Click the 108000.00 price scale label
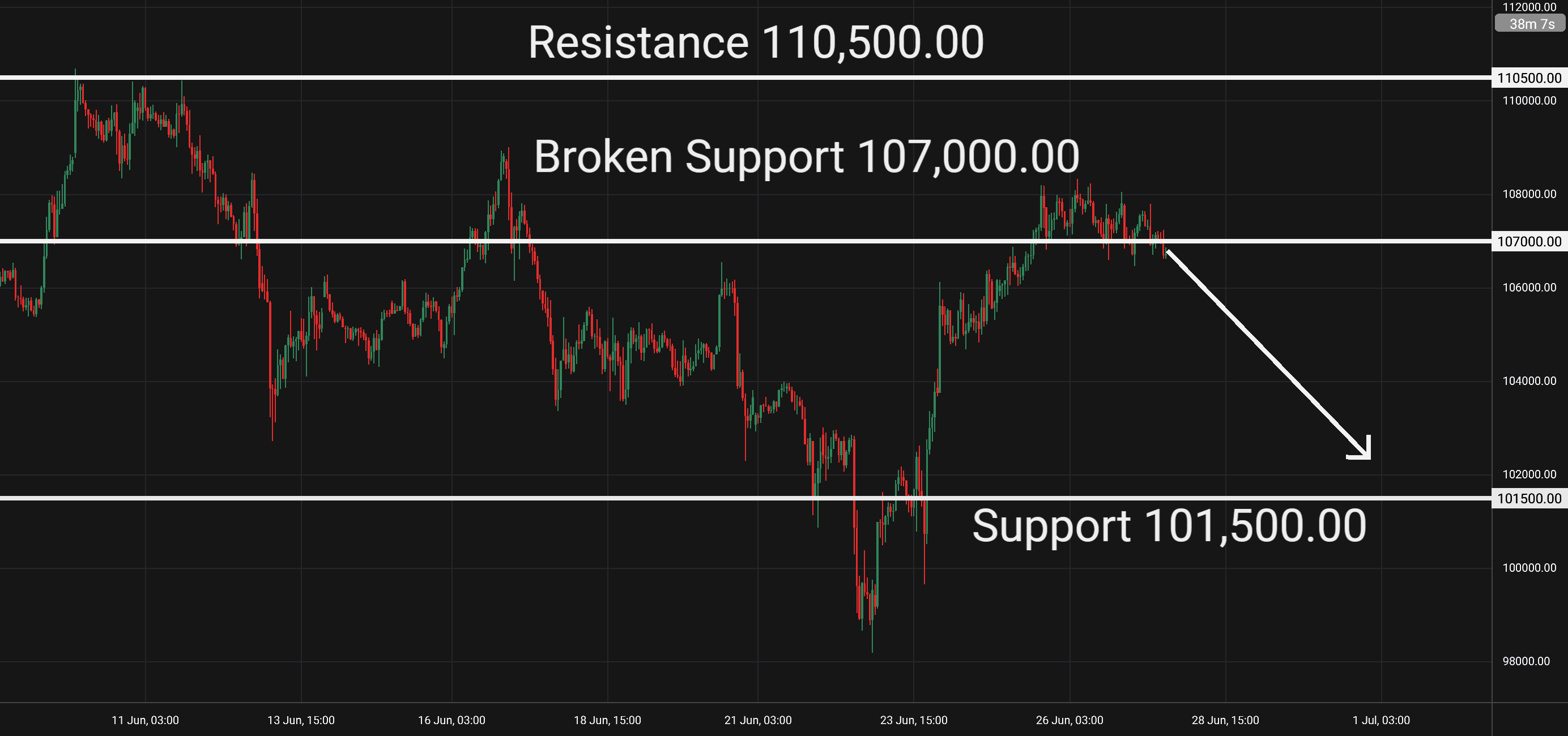 1529,194
